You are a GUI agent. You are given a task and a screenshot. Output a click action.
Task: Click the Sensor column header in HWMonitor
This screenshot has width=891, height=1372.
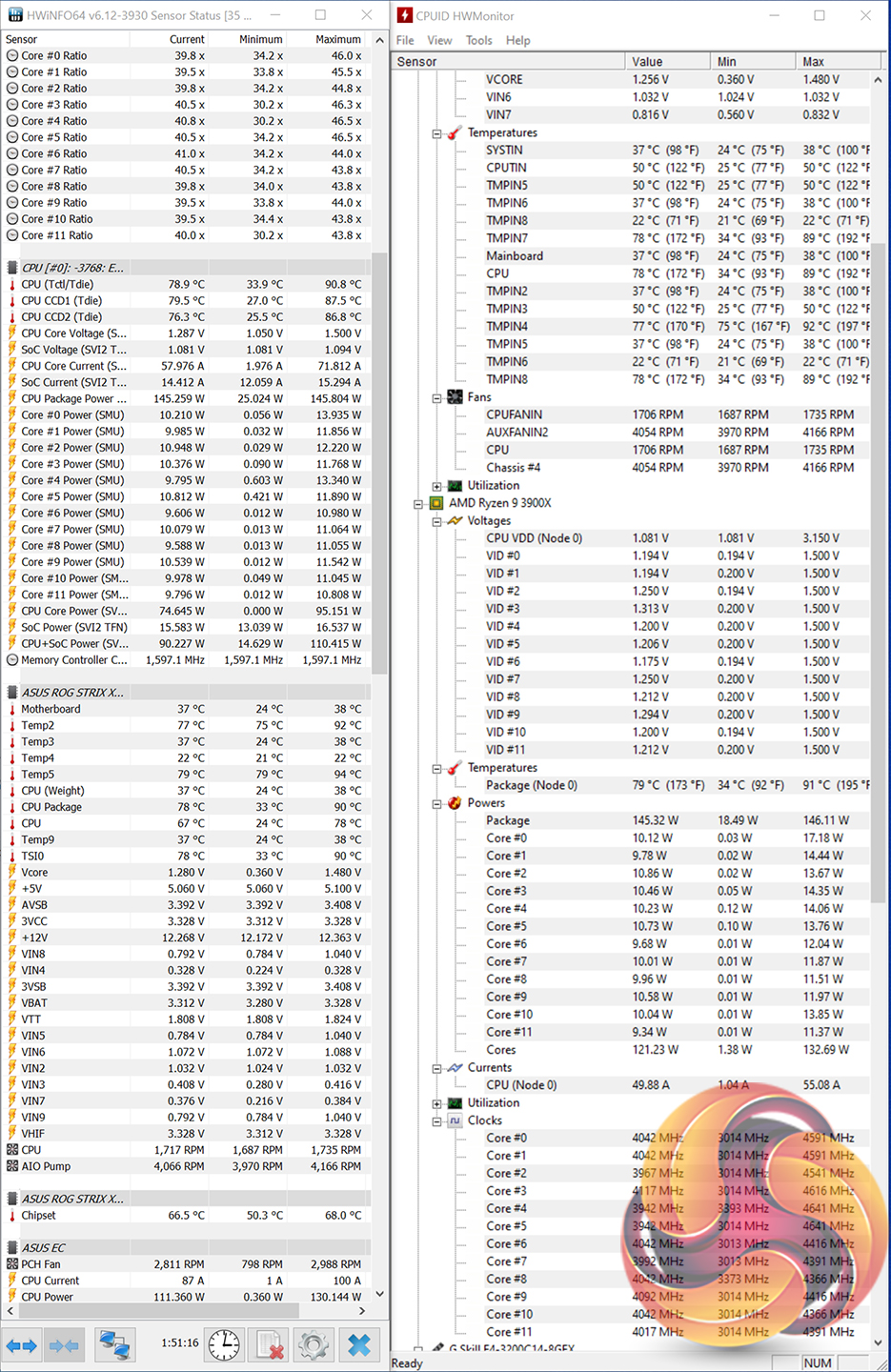pos(509,61)
